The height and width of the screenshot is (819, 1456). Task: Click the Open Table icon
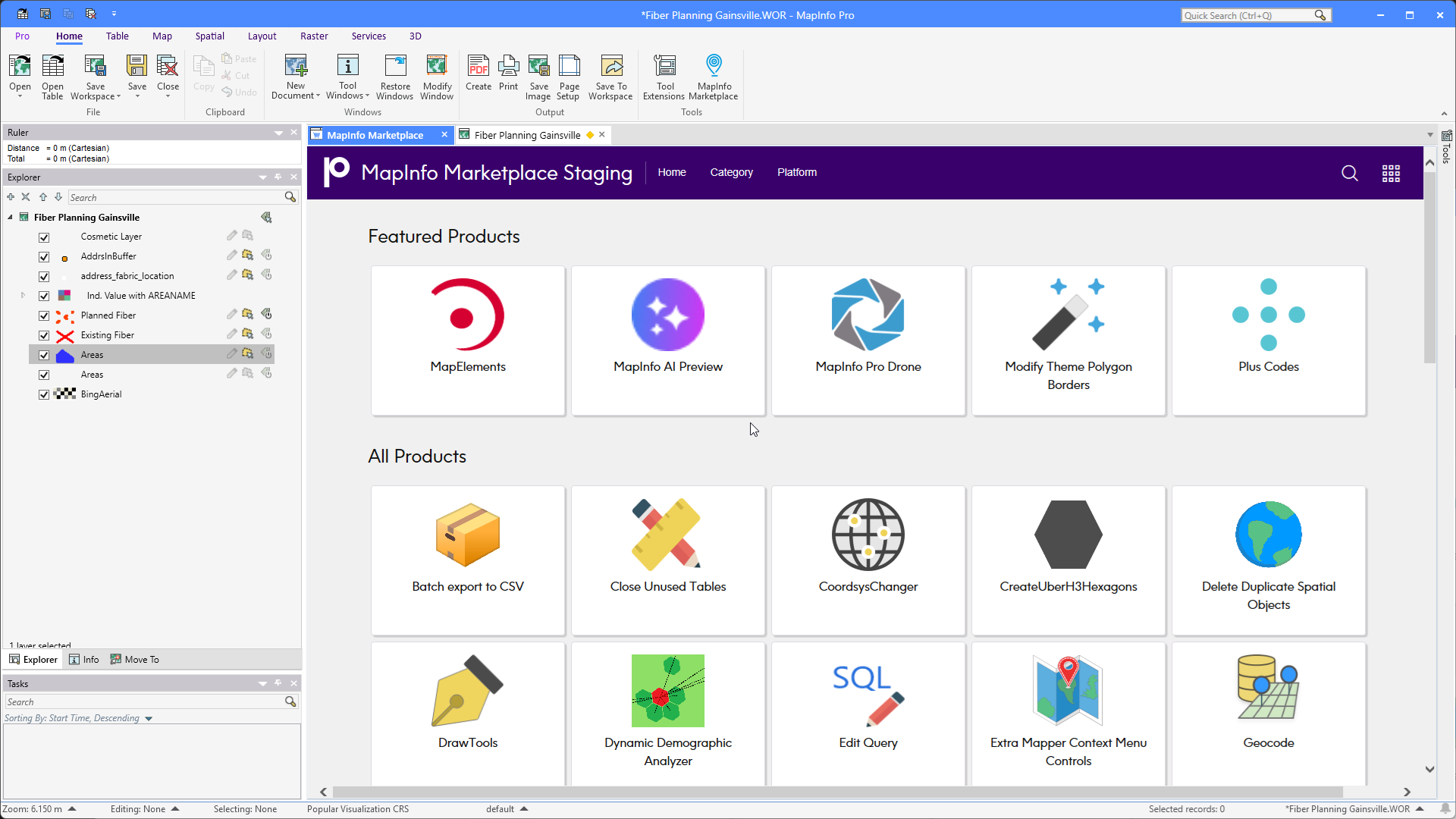(x=52, y=67)
